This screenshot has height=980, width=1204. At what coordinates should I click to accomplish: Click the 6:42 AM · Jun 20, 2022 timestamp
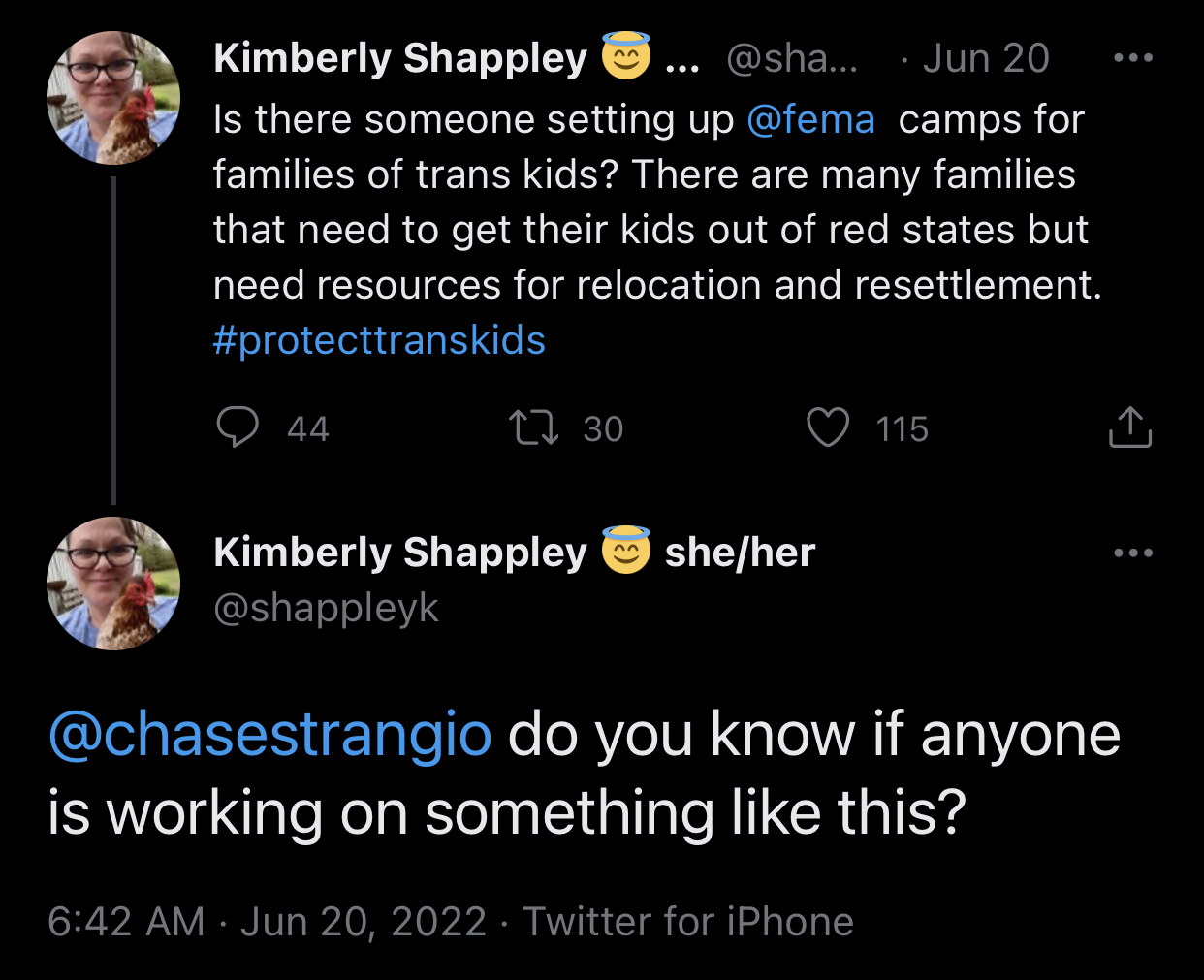point(267,921)
